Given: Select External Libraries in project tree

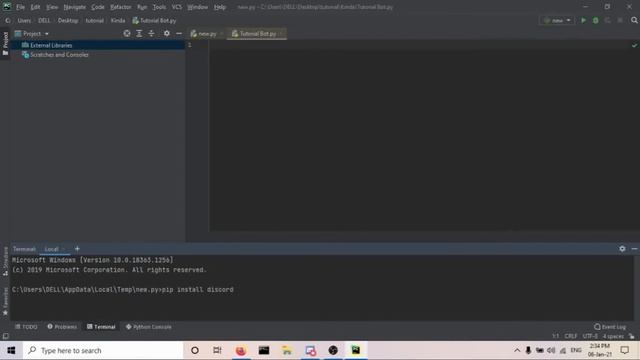Looking at the screenshot, I should click(x=51, y=45).
